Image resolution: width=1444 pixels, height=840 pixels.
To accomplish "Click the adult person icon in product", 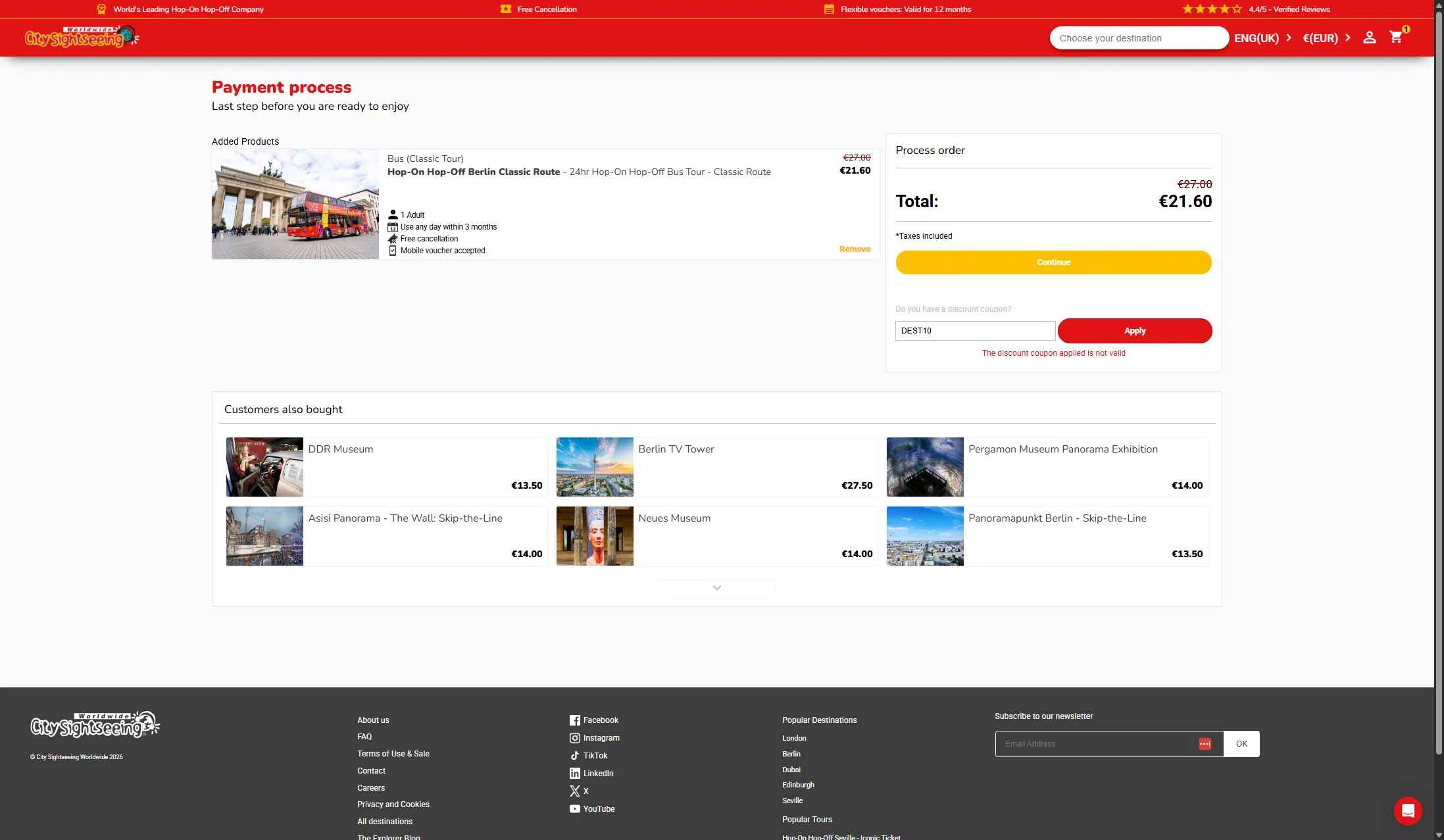I will click(393, 214).
